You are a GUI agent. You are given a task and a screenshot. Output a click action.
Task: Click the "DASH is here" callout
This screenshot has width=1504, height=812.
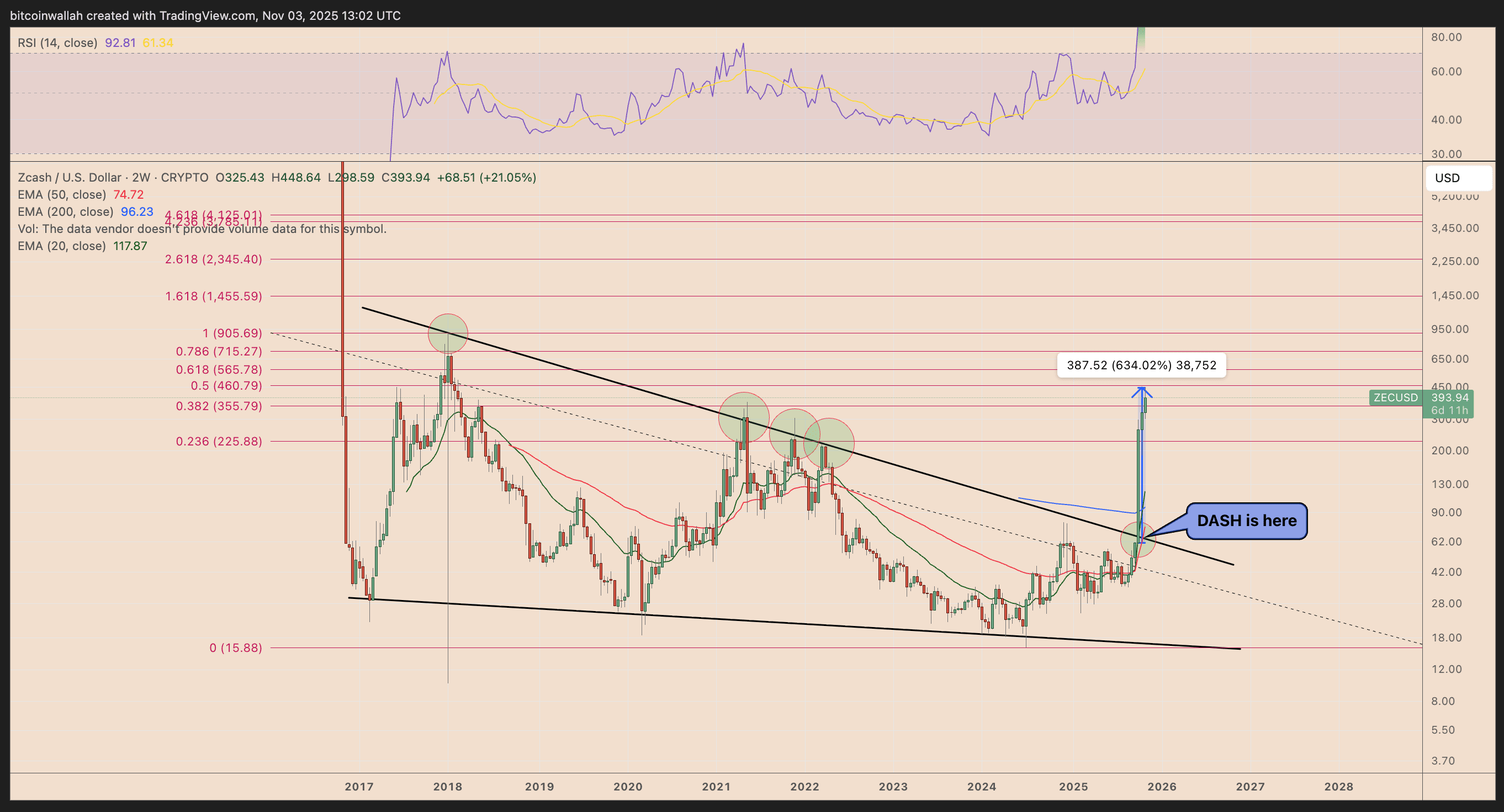pyautogui.click(x=1247, y=521)
